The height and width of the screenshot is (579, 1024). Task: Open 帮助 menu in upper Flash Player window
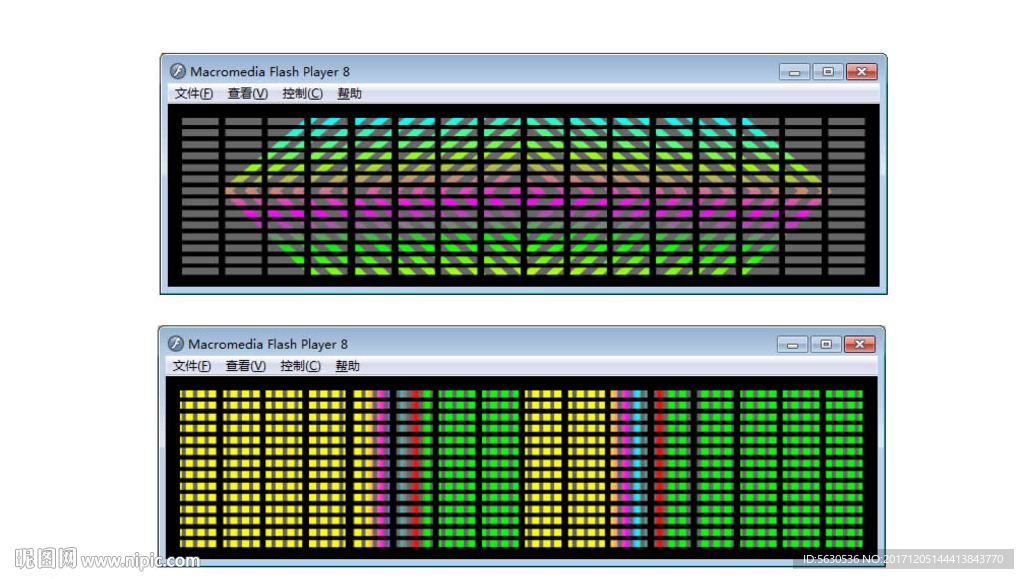point(349,93)
